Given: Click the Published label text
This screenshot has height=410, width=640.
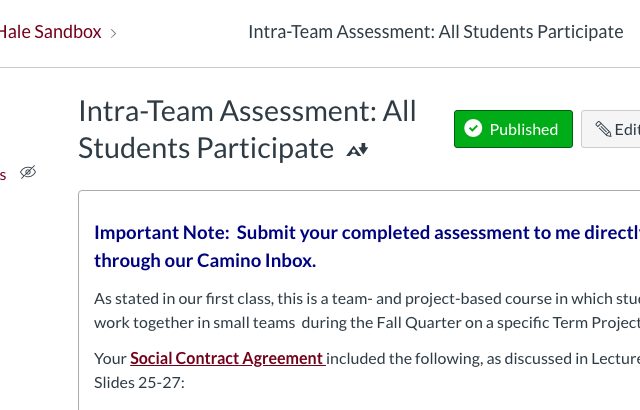Looking at the screenshot, I should pyautogui.click(x=524, y=129).
